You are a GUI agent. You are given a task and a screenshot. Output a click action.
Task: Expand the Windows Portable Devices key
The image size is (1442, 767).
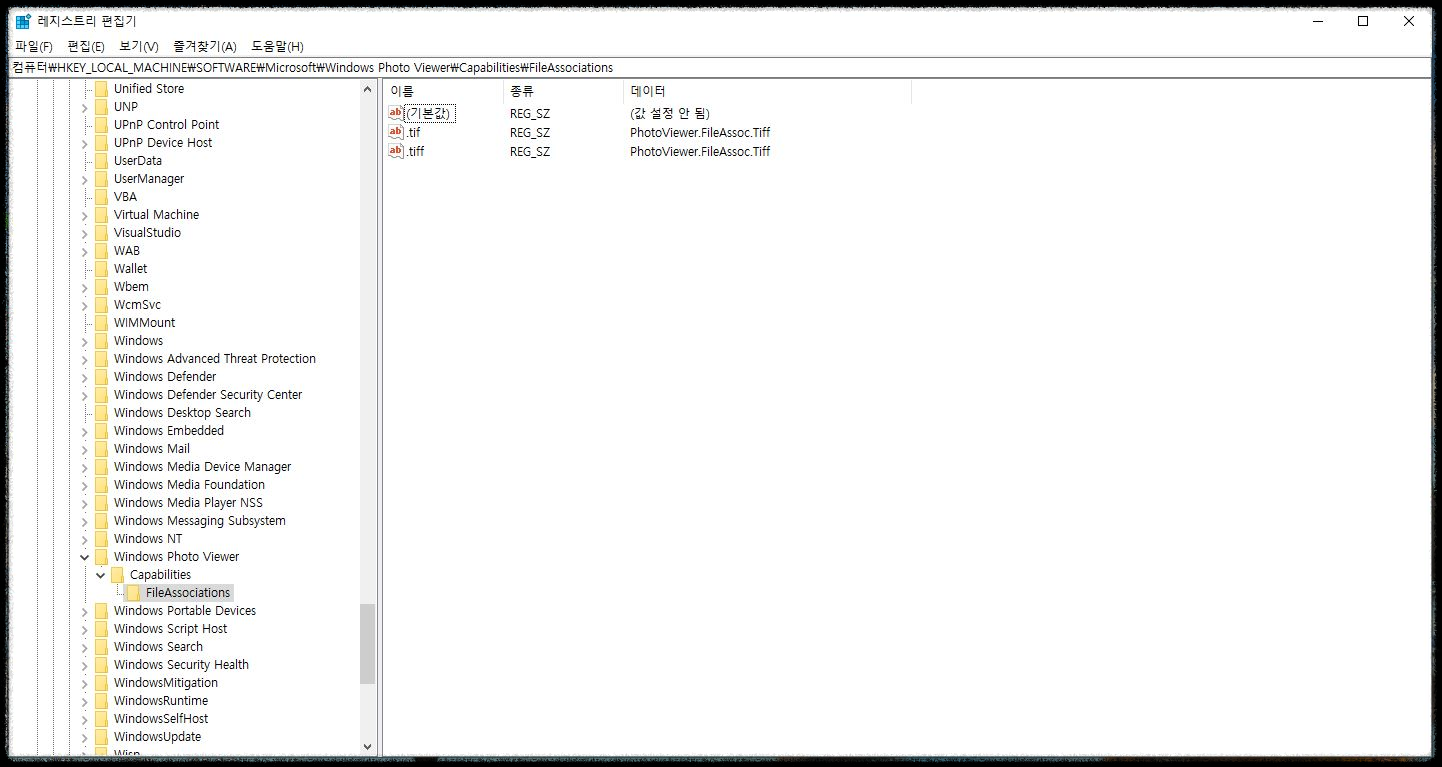(85, 611)
